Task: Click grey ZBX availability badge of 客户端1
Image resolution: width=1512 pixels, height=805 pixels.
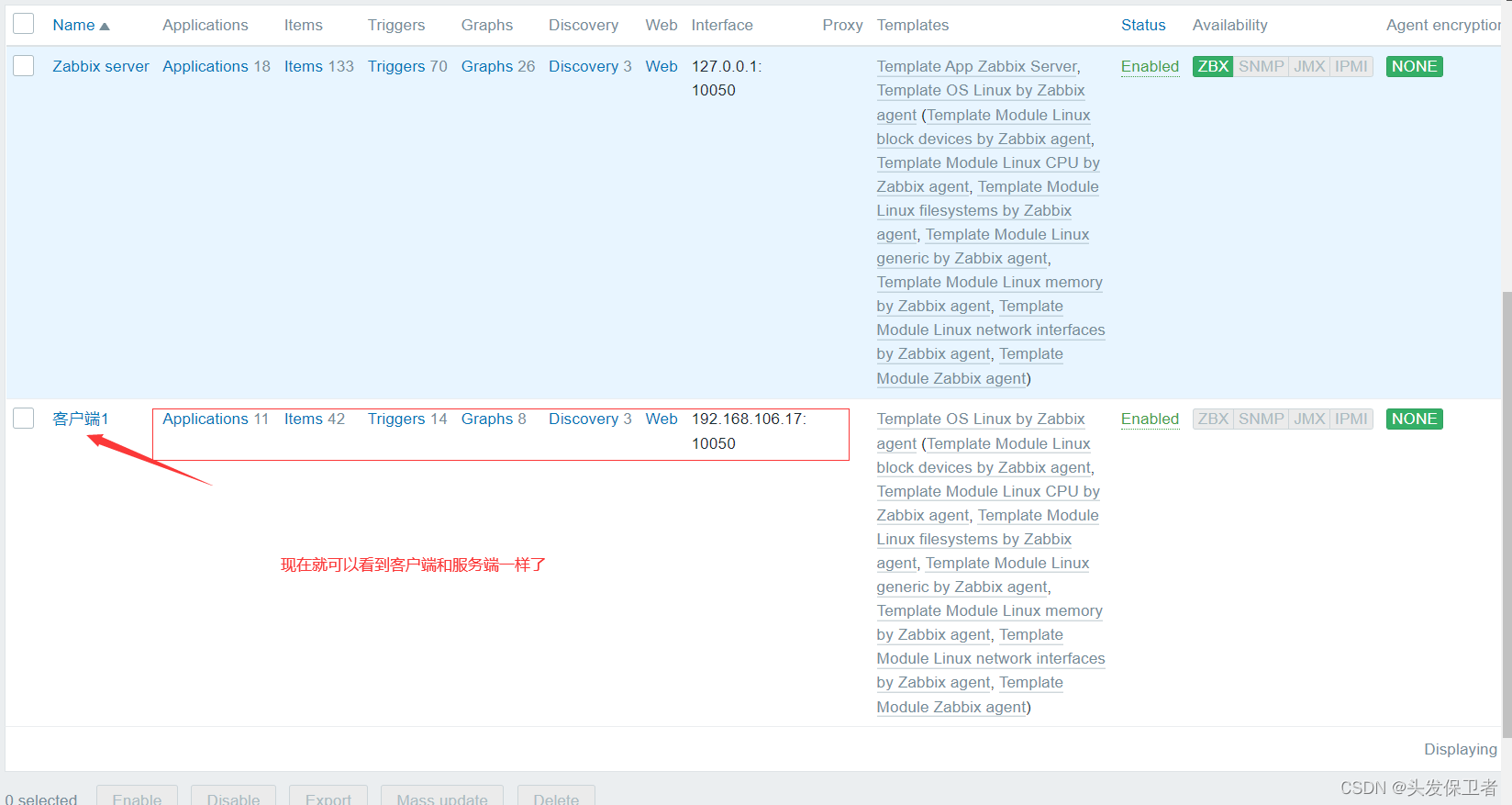Action: (1213, 419)
